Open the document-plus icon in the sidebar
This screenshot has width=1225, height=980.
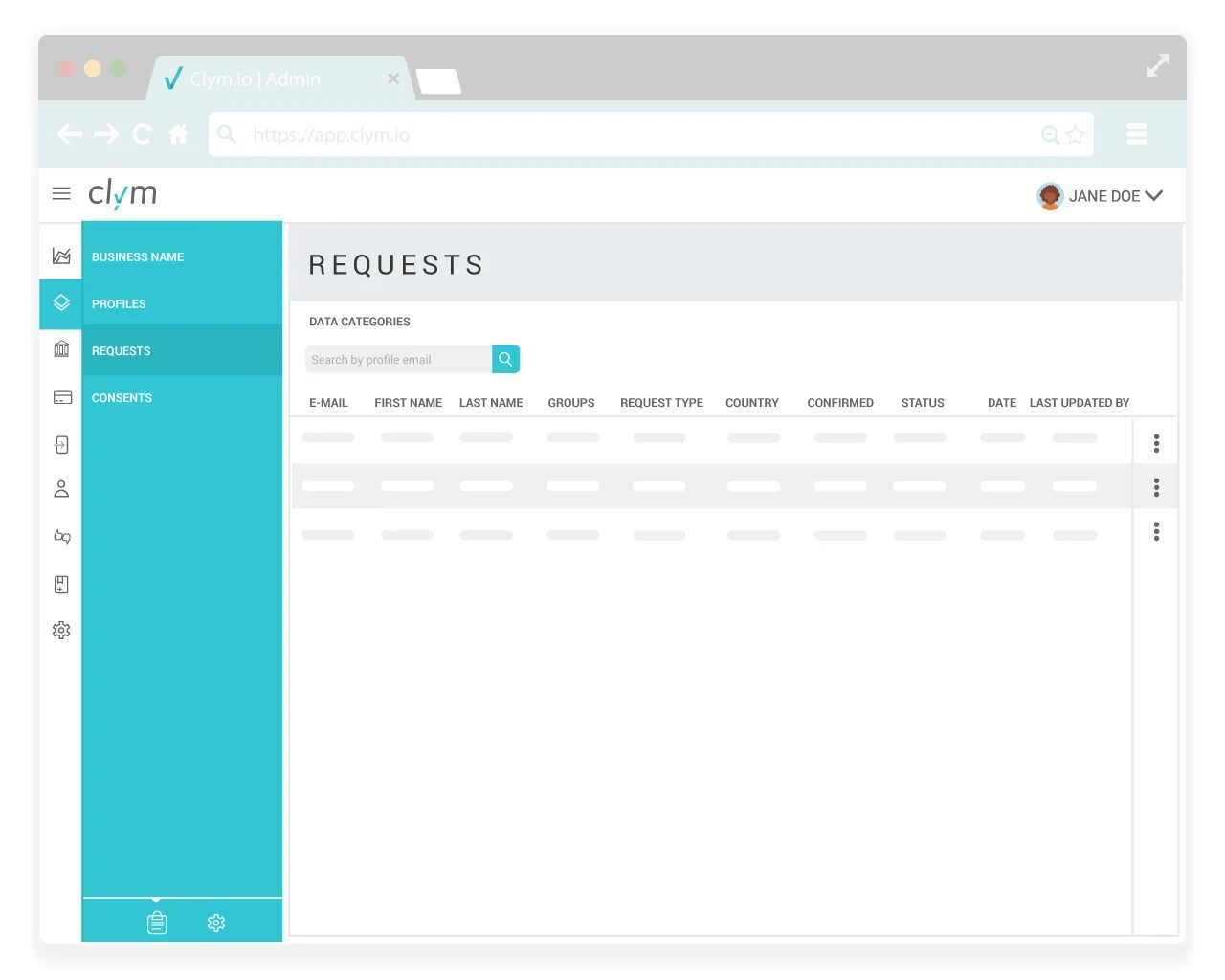pos(61,585)
